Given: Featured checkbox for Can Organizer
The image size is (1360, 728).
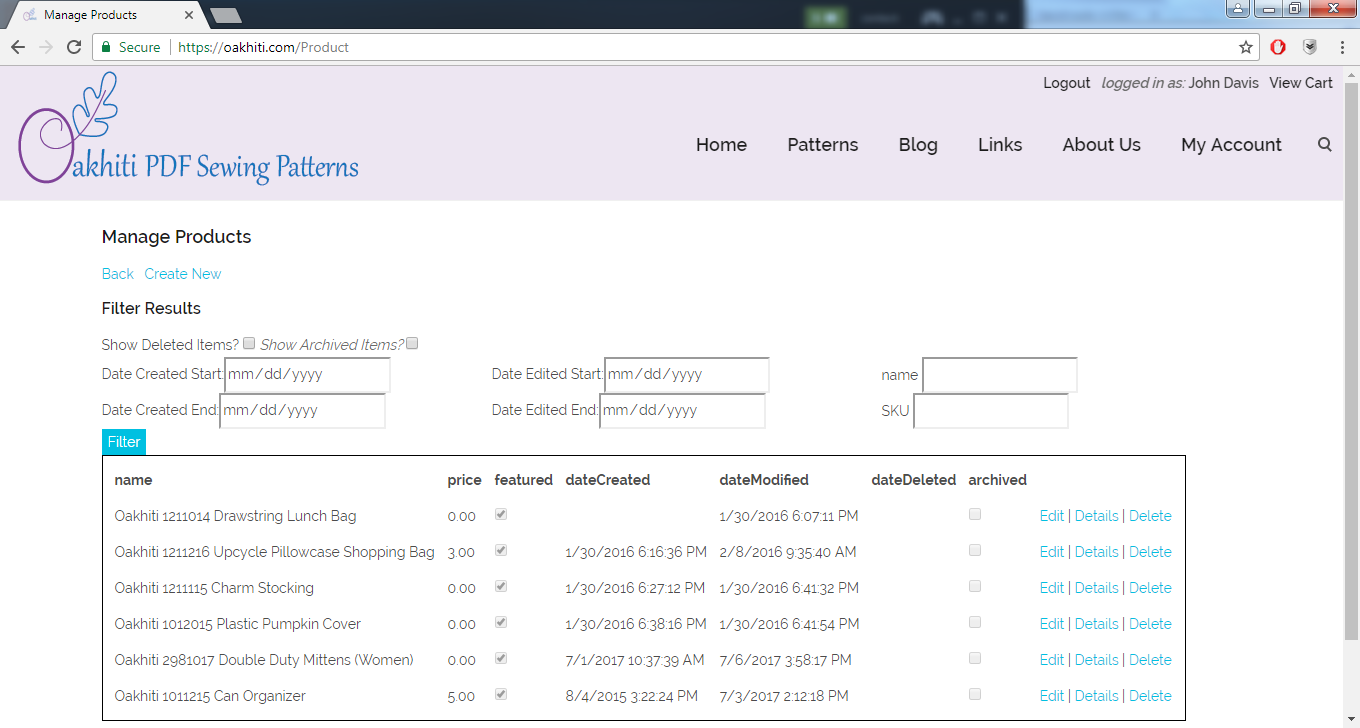Looking at the screenshot, I should tap(501, 694).
